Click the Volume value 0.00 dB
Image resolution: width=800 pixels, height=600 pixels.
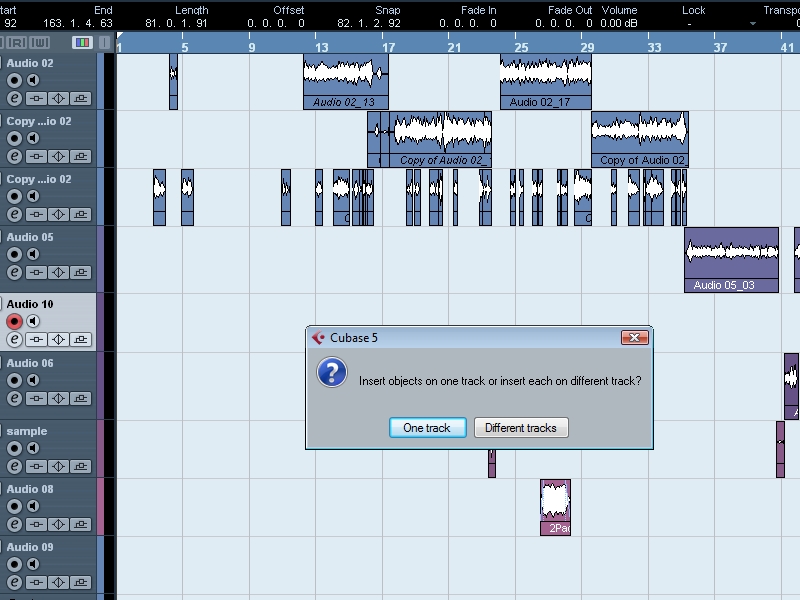[x=619, y=23]
